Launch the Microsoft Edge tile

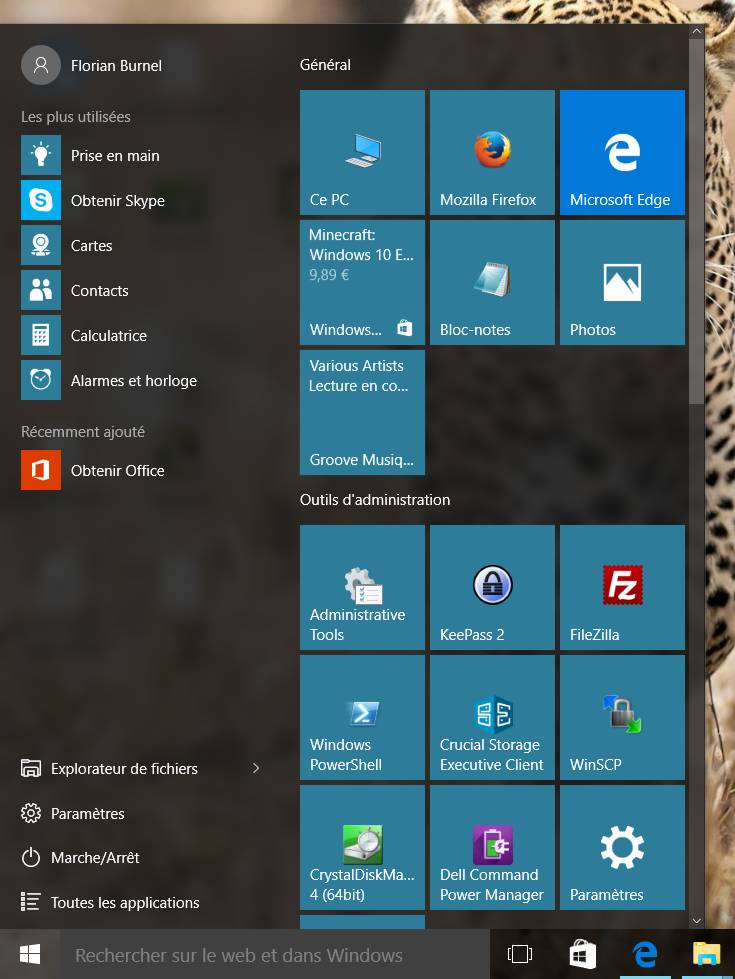tap(622, 153)
